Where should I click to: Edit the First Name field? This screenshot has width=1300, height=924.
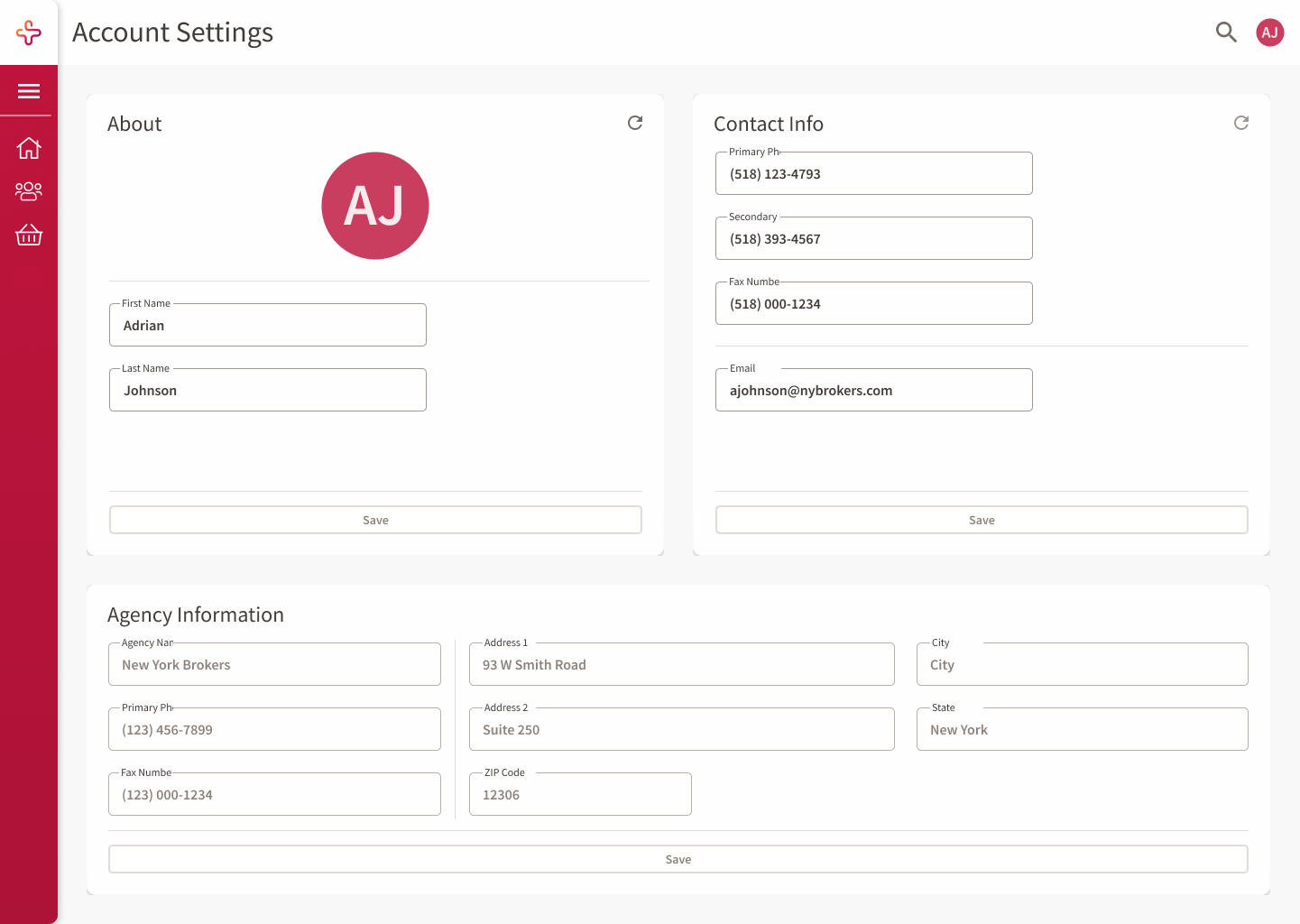[x=268, y=325]
